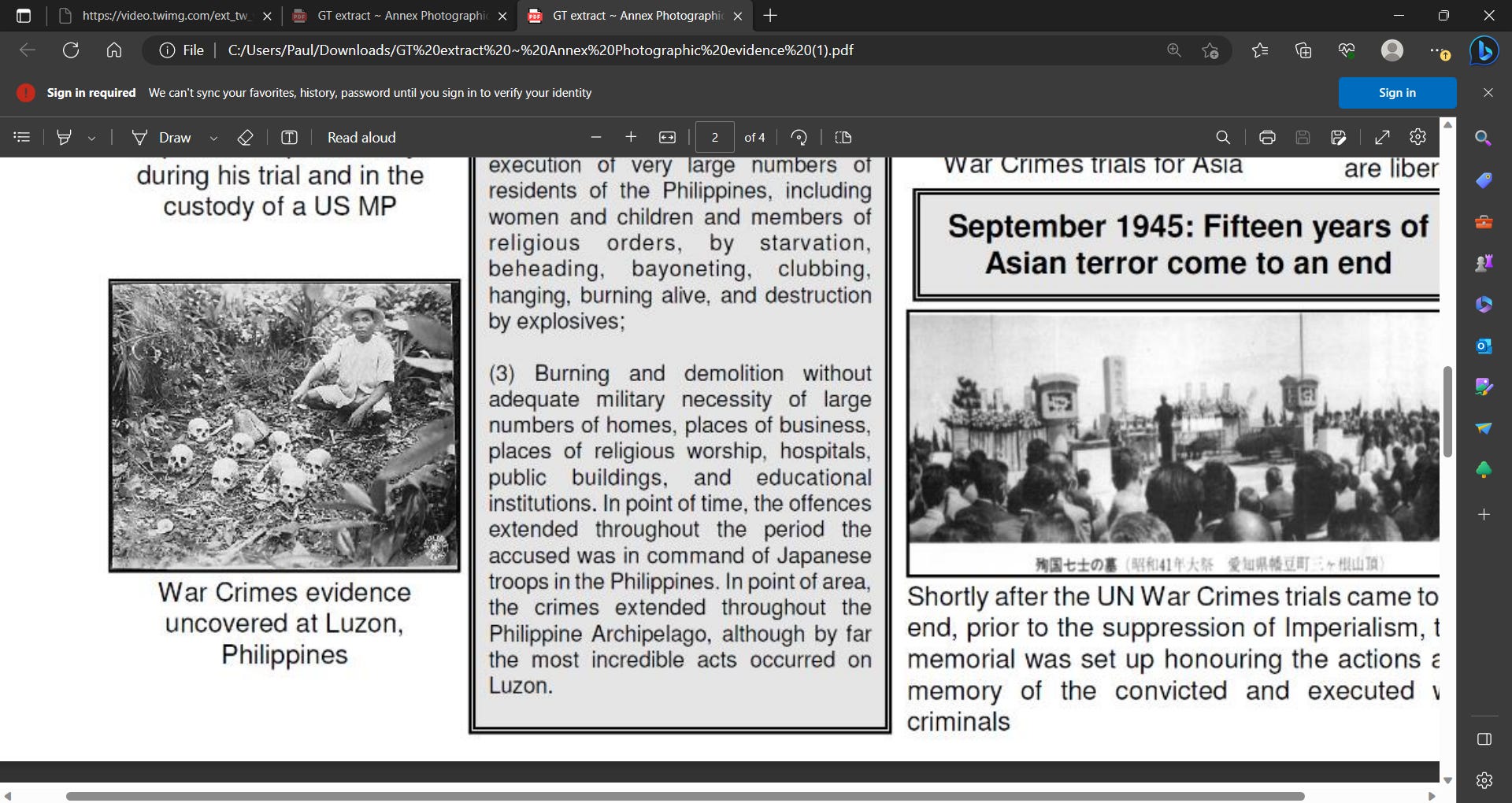Click the horizontal scrollbar at bottom

coord(685,796)
